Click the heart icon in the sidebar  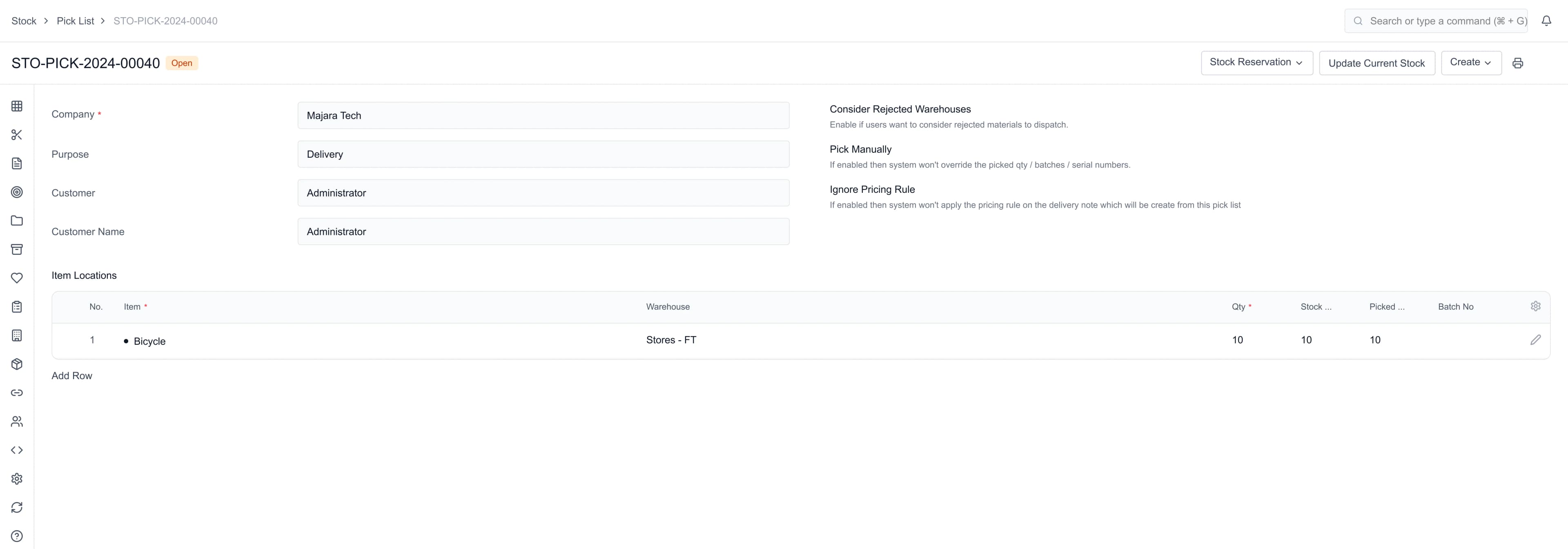(16, 278)
